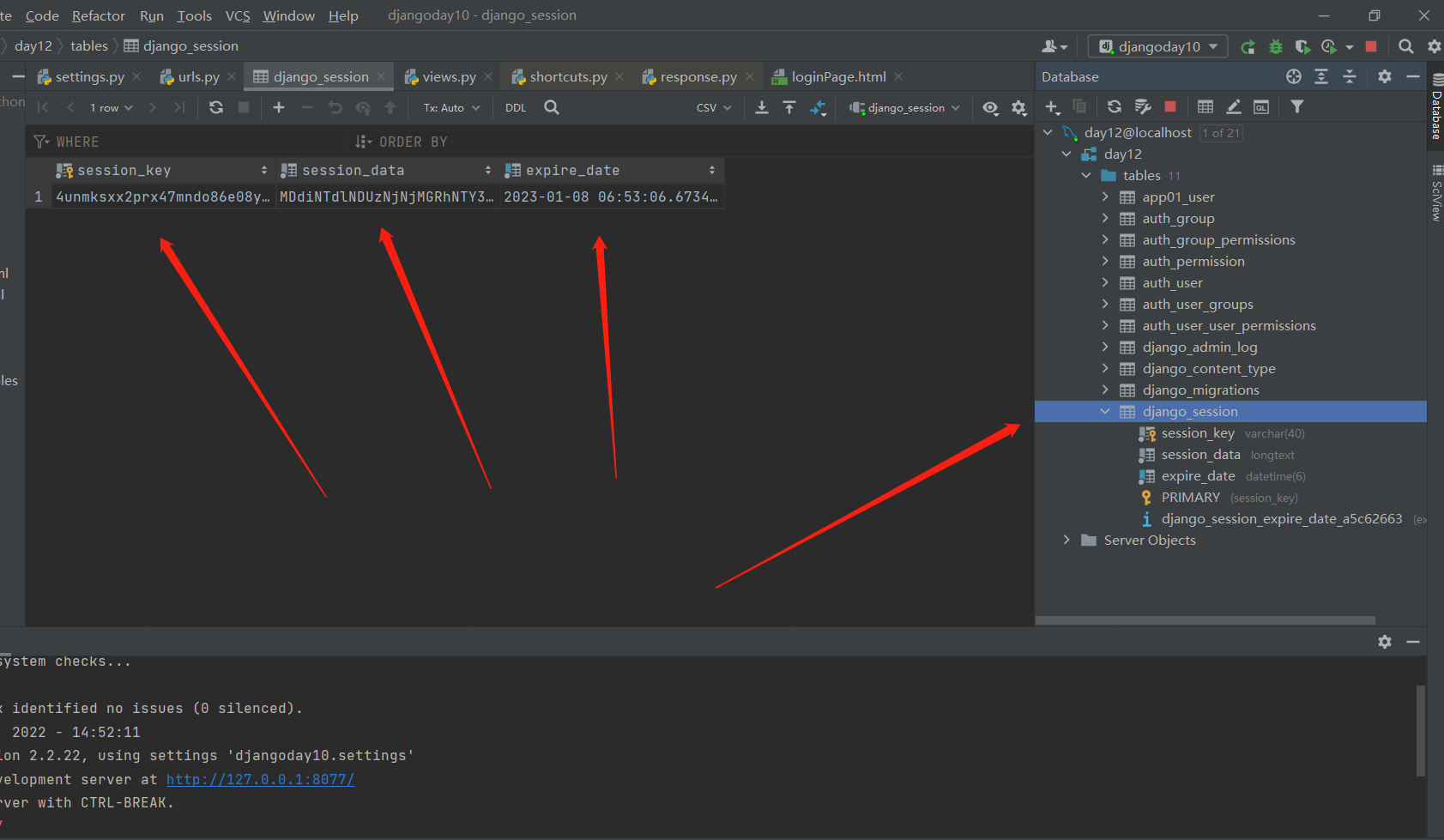1444x840 pixels.
Task: Click the day12 breadcrumb
Action: (x=33, y=46)
